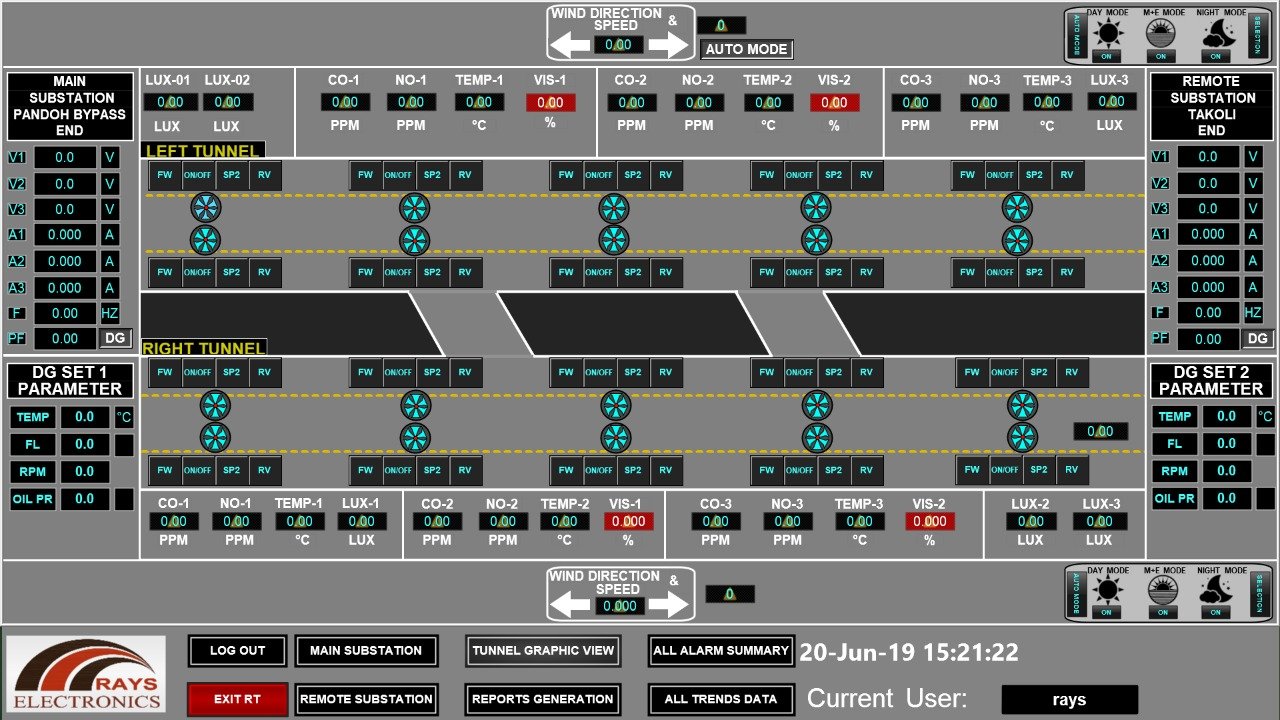Click the Night Mode moon icon in bottom panel
Viewport: 1280px width, 720px height.
click(x=1218, y=591)
